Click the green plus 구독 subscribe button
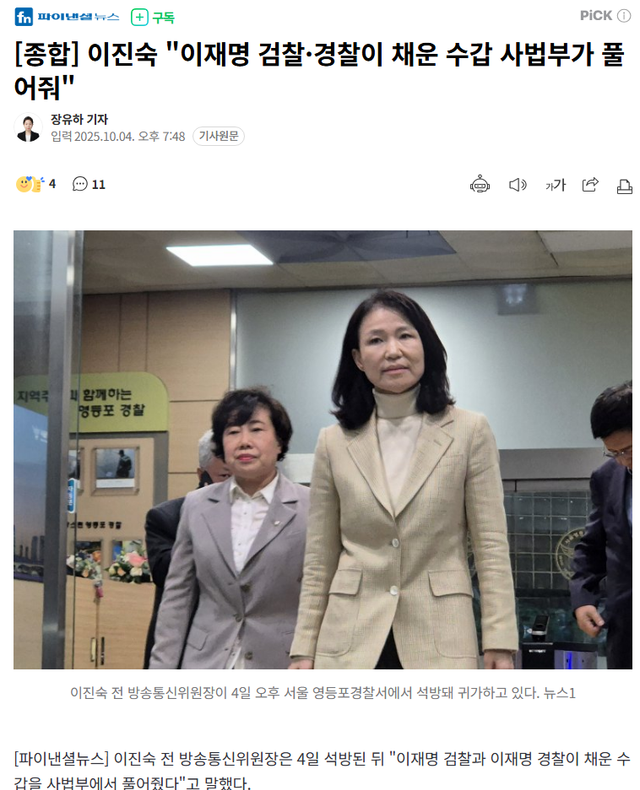 [x=153, y=17]
